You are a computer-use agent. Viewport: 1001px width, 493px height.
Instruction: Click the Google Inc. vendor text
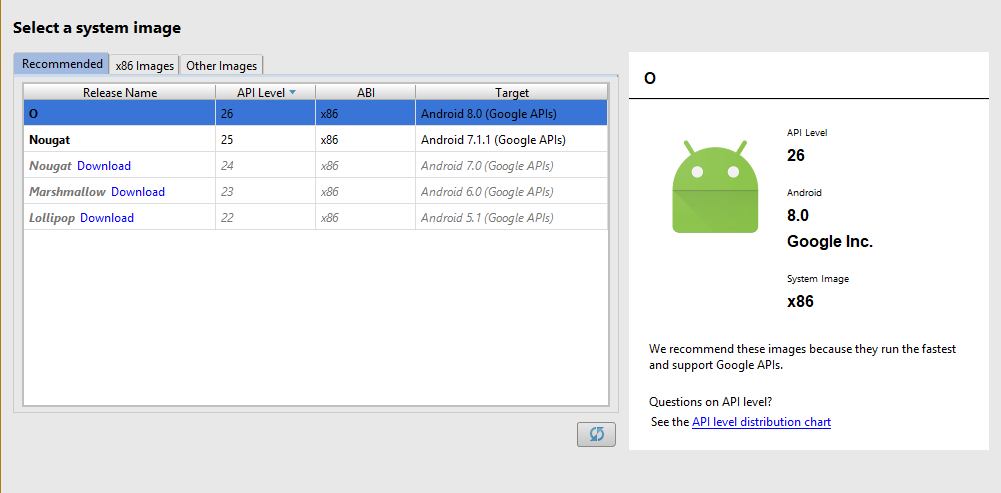[830, 242]
